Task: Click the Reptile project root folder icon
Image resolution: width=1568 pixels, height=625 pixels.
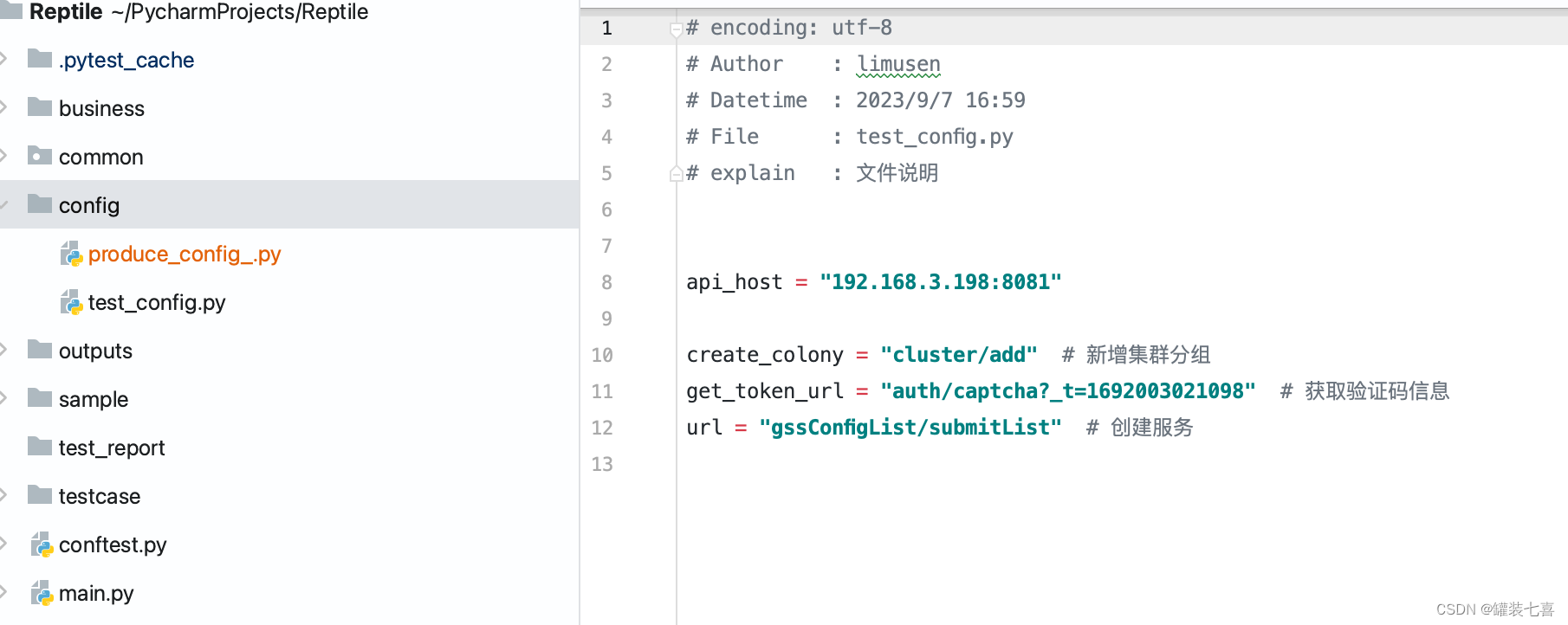Action: pyautogui.click(x=10, y=10)
